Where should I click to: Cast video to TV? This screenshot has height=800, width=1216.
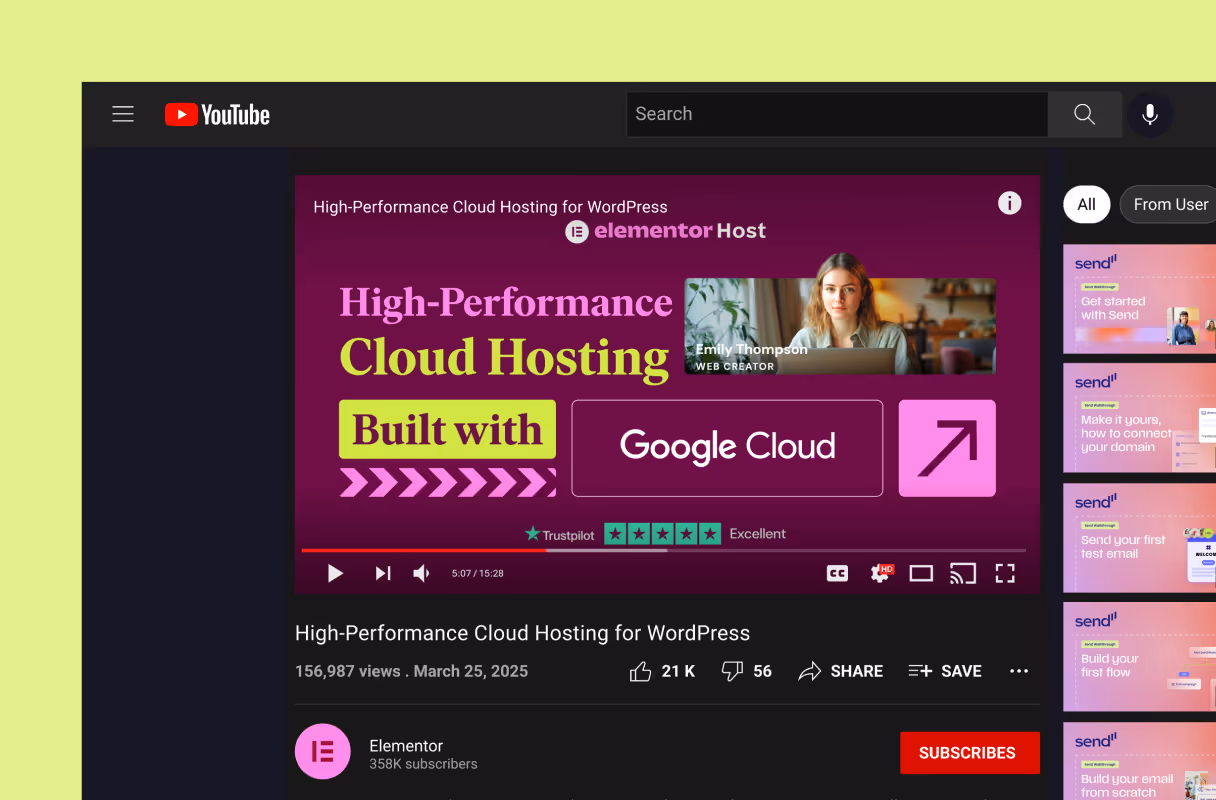tap(962, 573)
